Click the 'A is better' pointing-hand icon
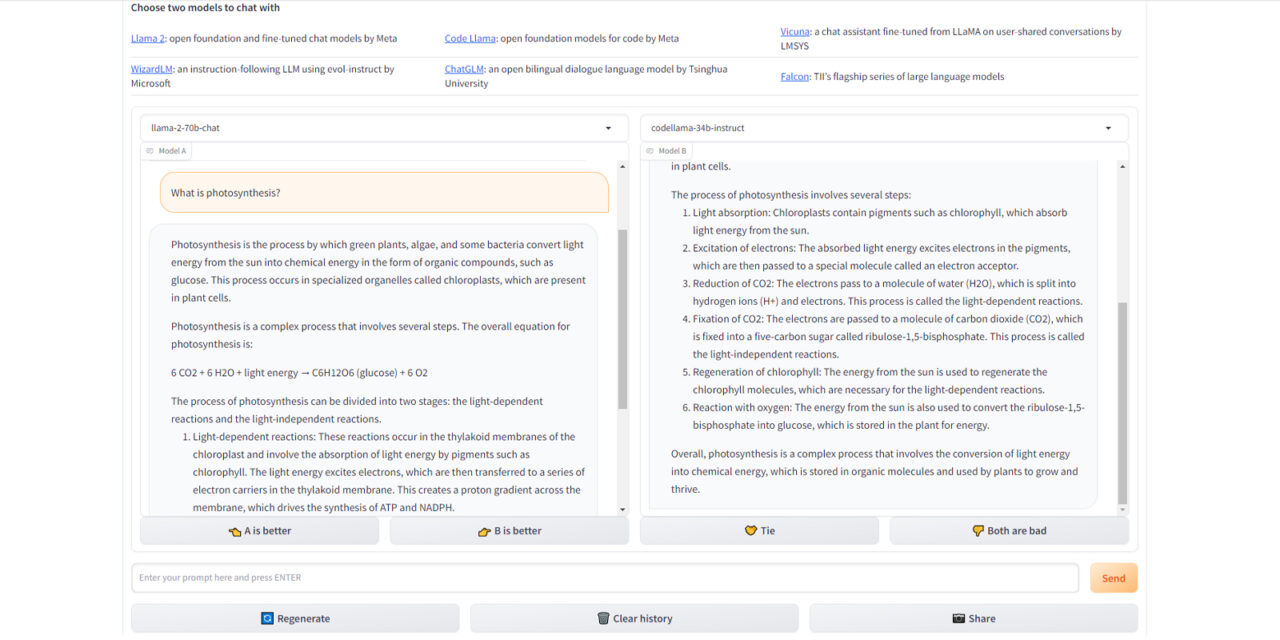The height and width of the screenshot is (640, 1280). coord(235,531)
